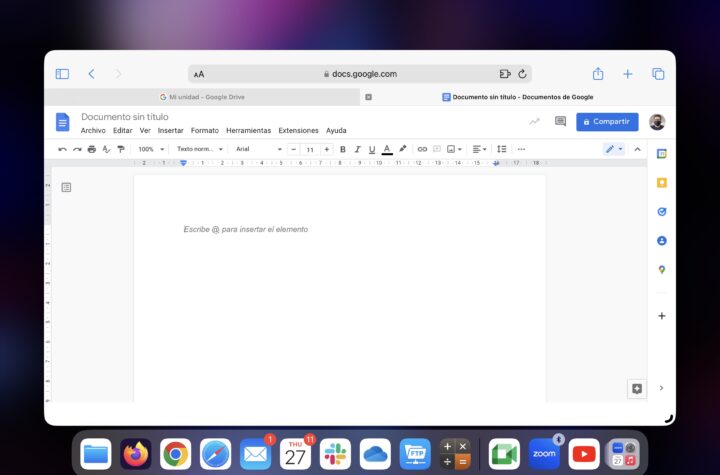Image resolution: width=720 pixels, height=475 pixels.
Task: Open the Insertar menu
Action: tap(170, 130)
